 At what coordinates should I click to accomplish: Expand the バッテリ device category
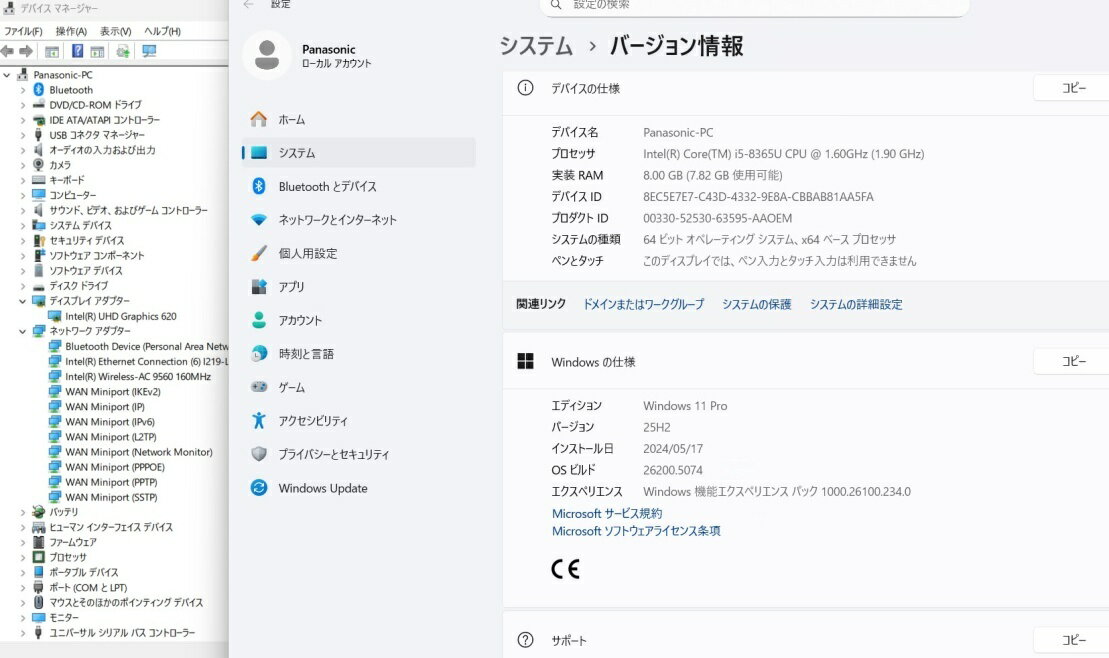pos(23,512)
